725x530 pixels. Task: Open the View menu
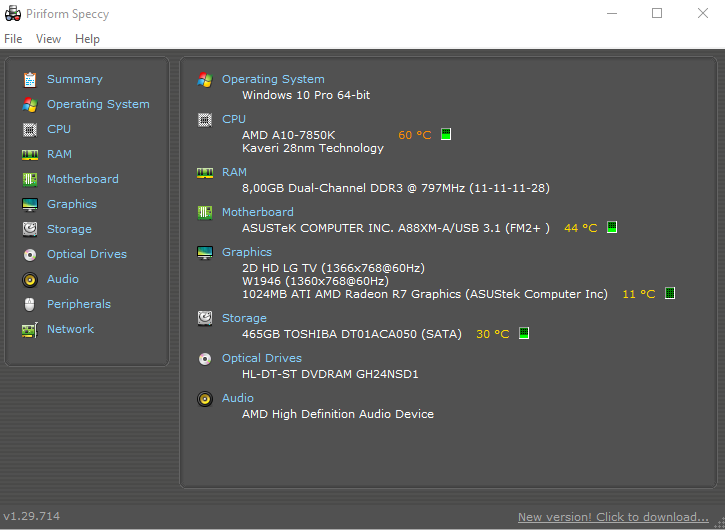49,39
